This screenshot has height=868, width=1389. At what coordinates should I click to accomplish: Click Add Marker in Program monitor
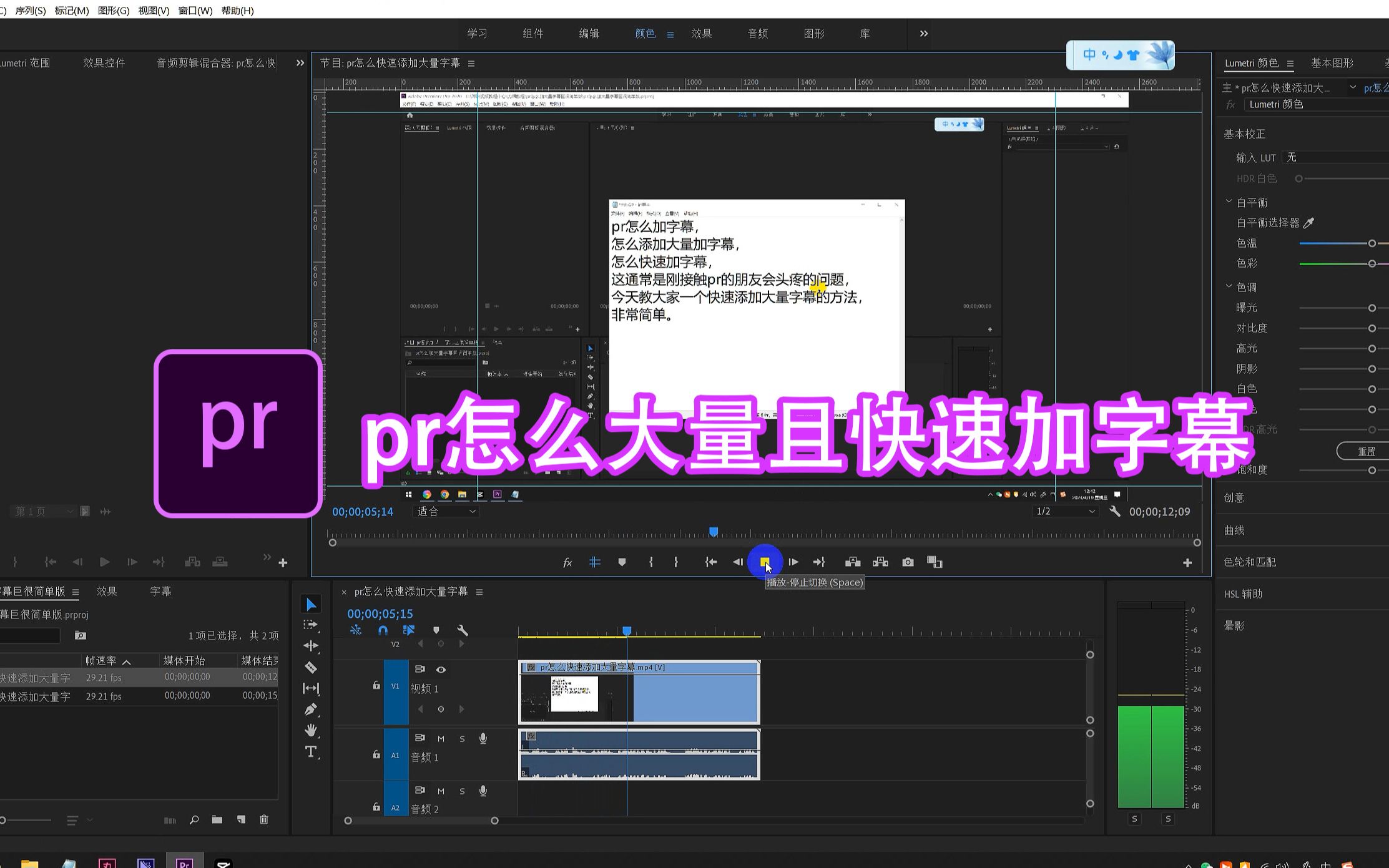[x=622, y=562]
